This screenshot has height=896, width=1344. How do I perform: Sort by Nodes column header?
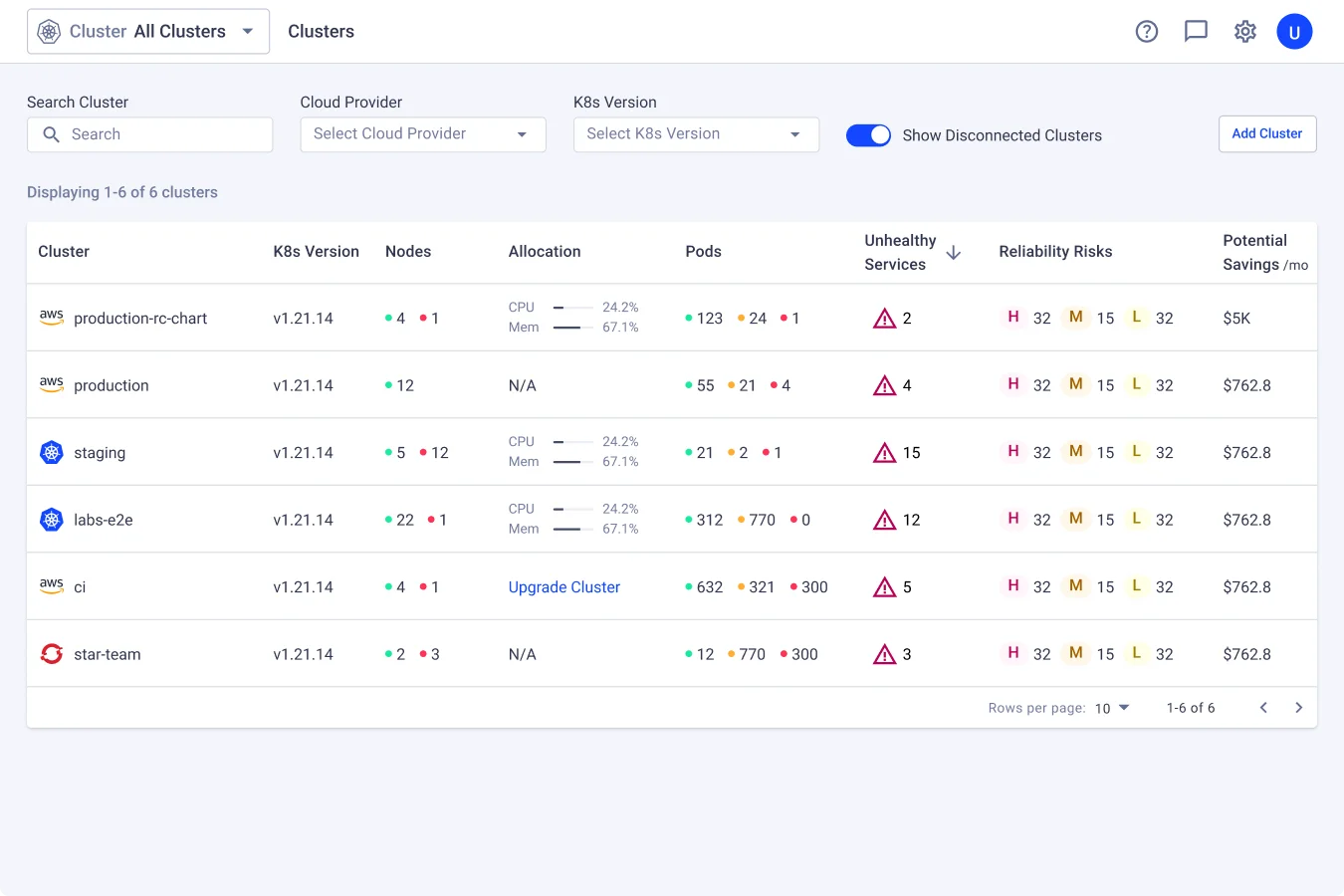point(408,252)
